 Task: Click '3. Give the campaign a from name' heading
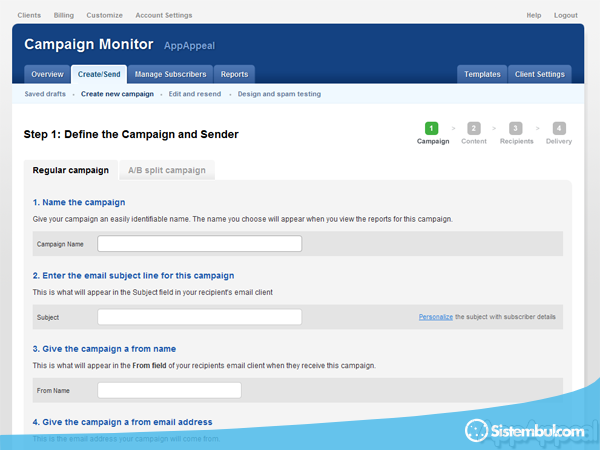(x=104, y=349)
